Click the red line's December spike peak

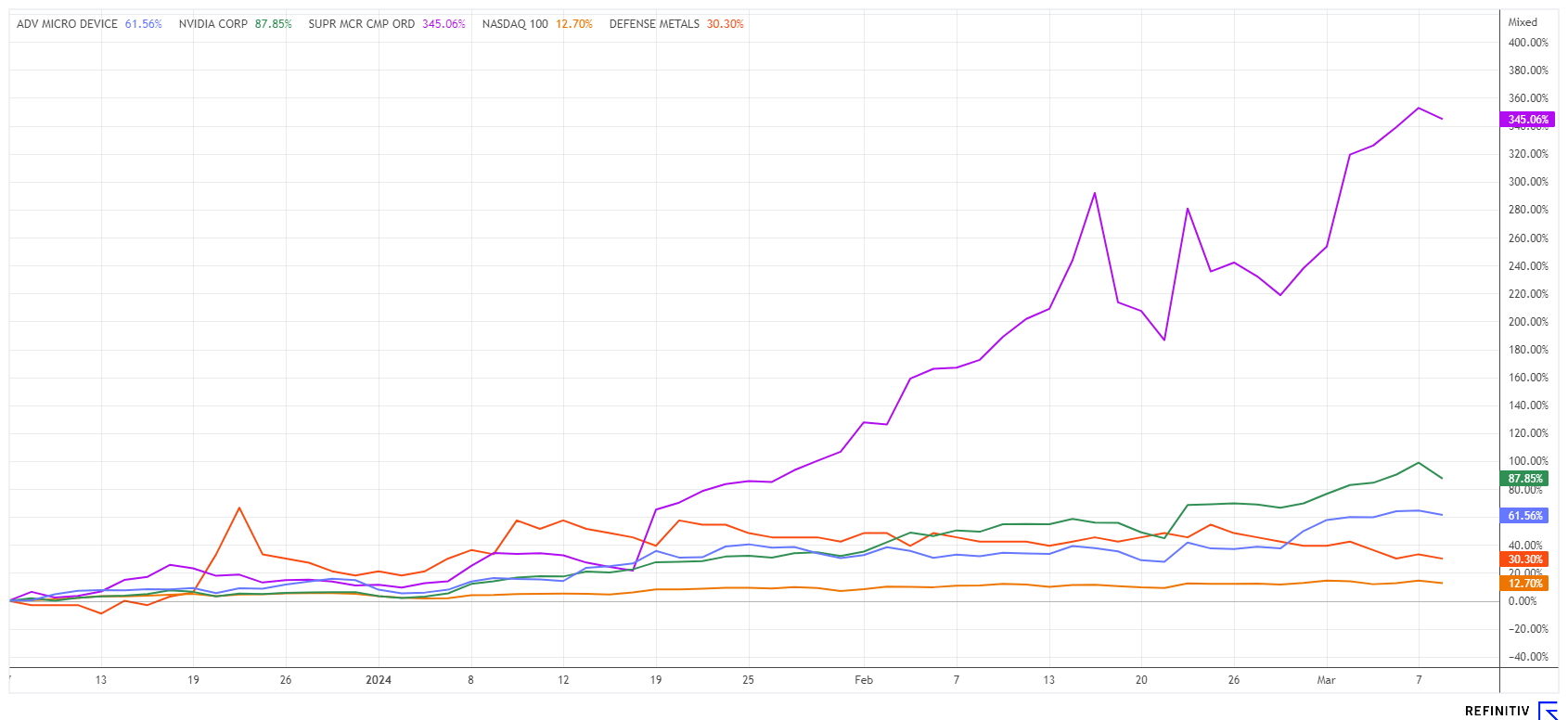click(x=239, y=508)
